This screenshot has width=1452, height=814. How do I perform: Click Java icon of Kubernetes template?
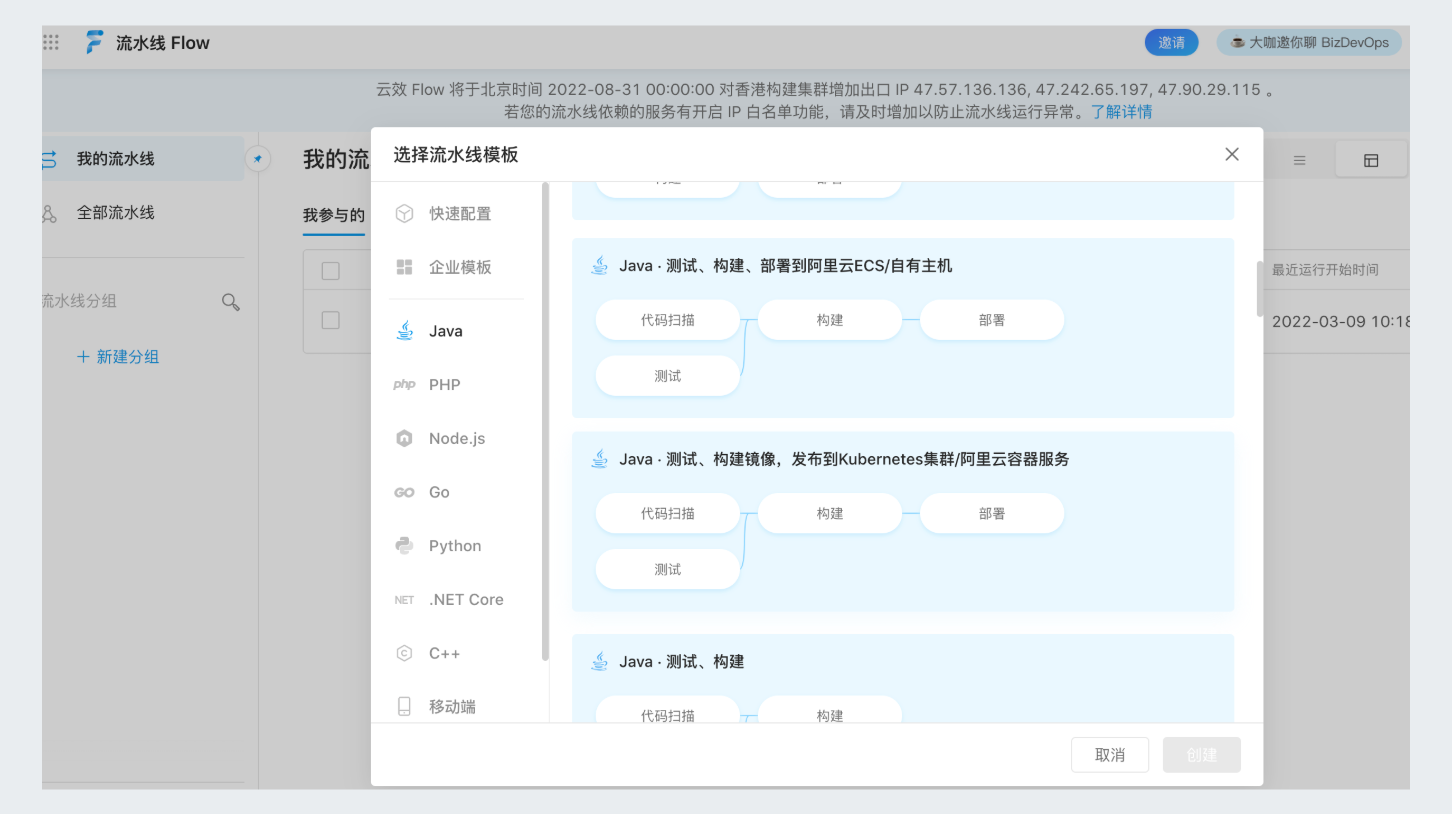600,459
